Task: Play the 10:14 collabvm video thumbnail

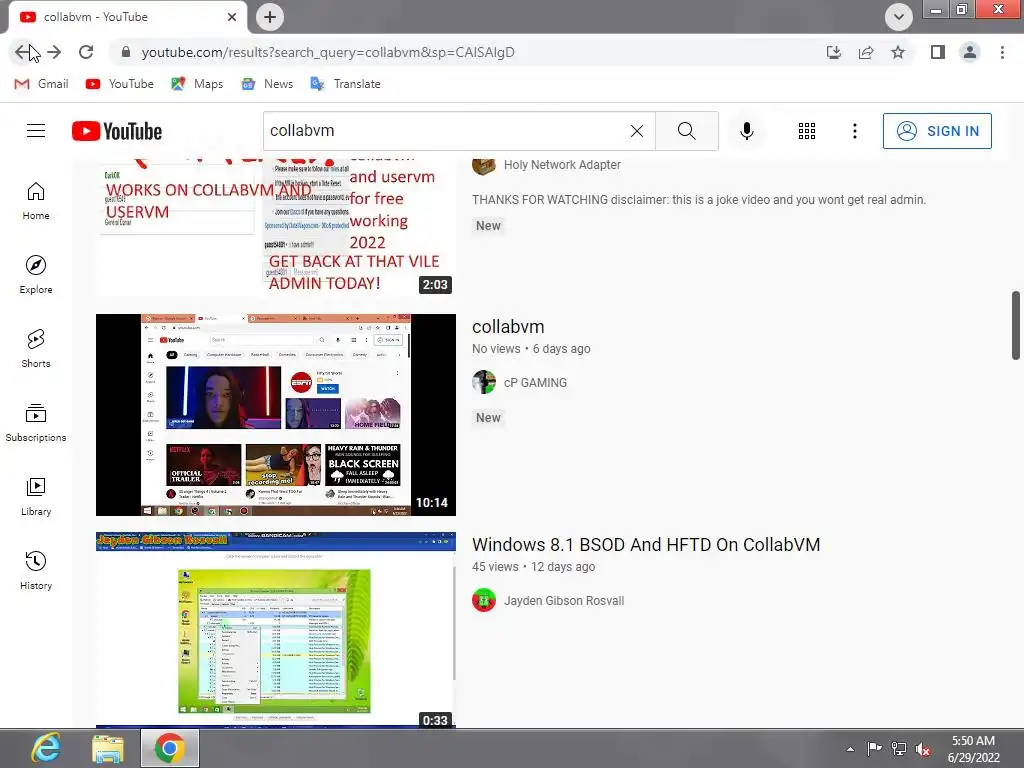Action: pyautogui.click(x=276, y=415)
